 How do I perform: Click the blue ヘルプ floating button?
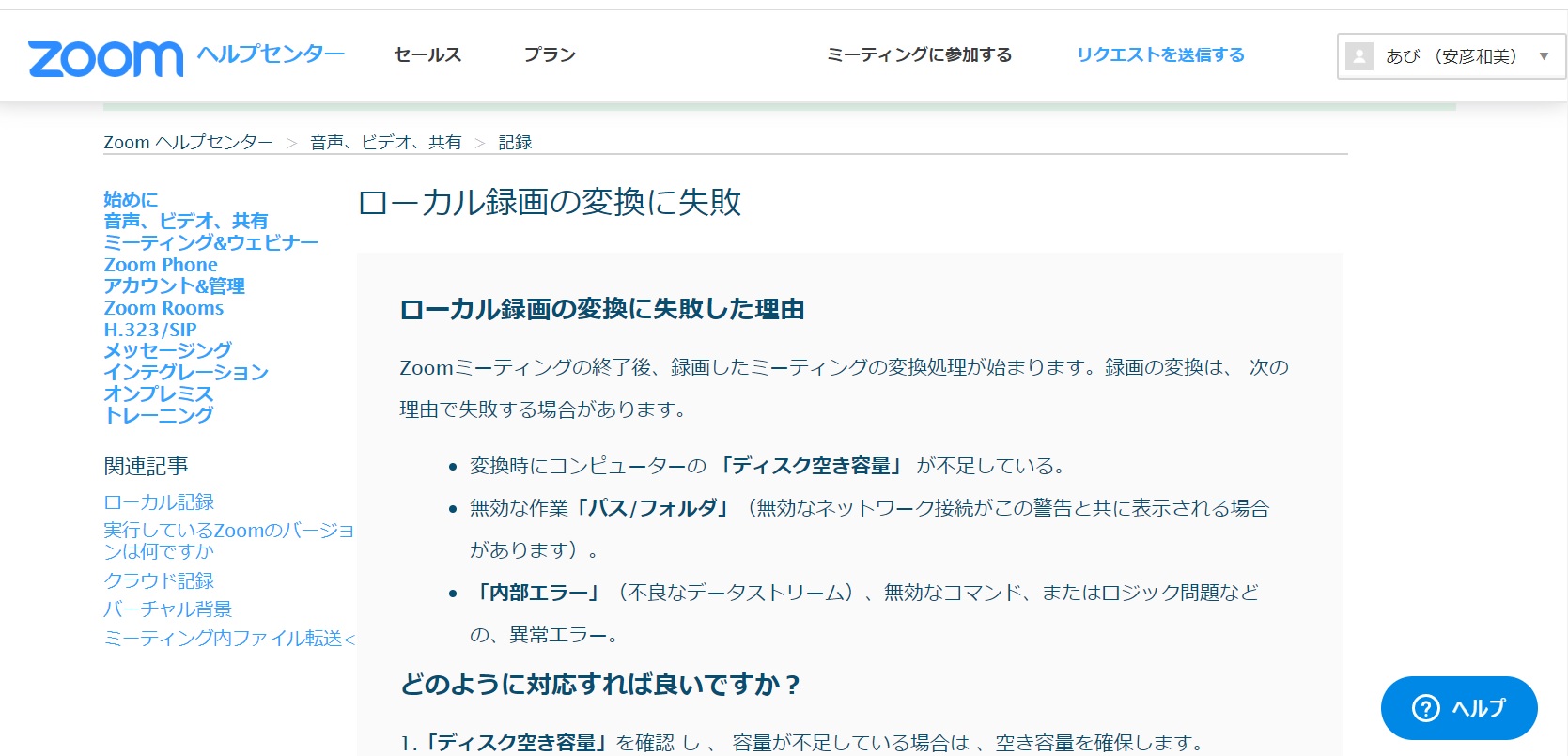1459,708
